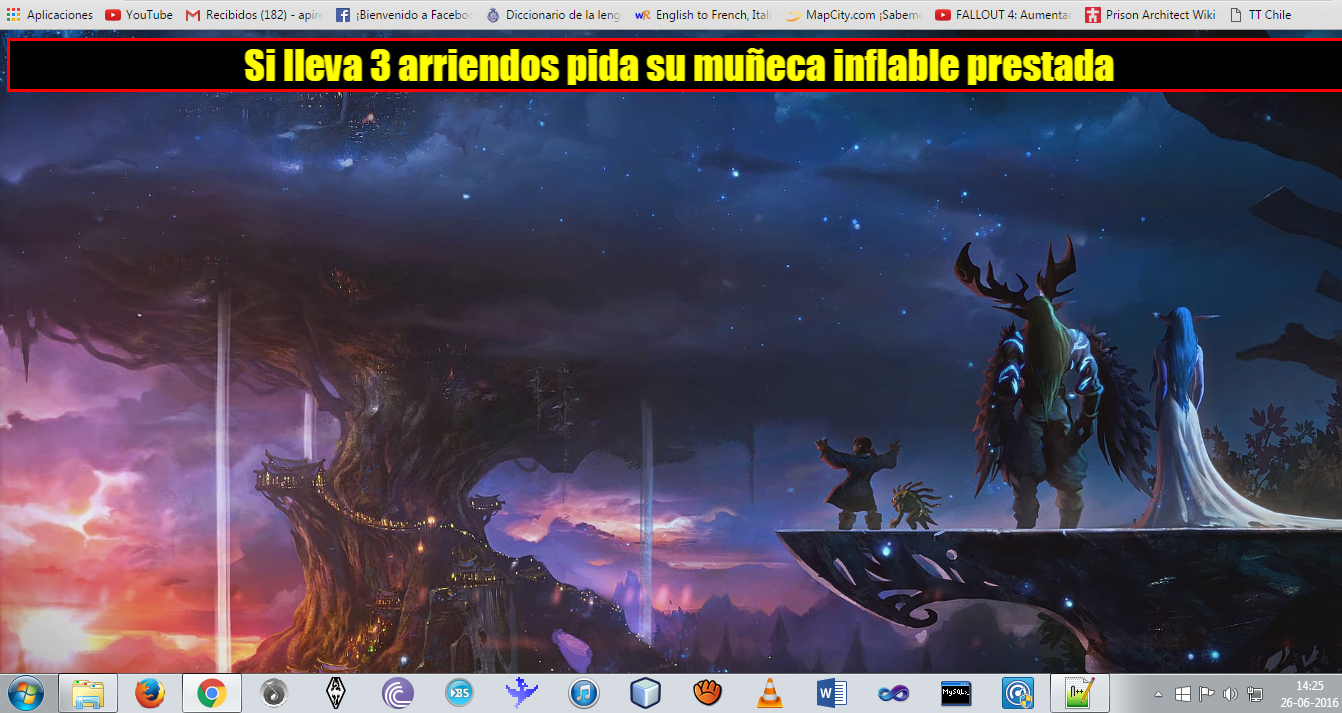This screenshot has width=1342, height=713.
Task: Open the Action Center flag icon
Action: (x=1206, y=693)
